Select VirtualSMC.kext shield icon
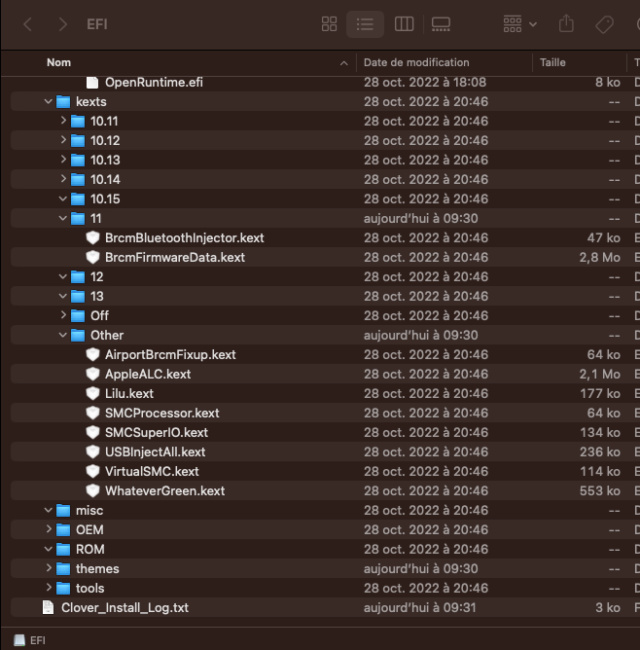640x650 pixels. point(92,472)
